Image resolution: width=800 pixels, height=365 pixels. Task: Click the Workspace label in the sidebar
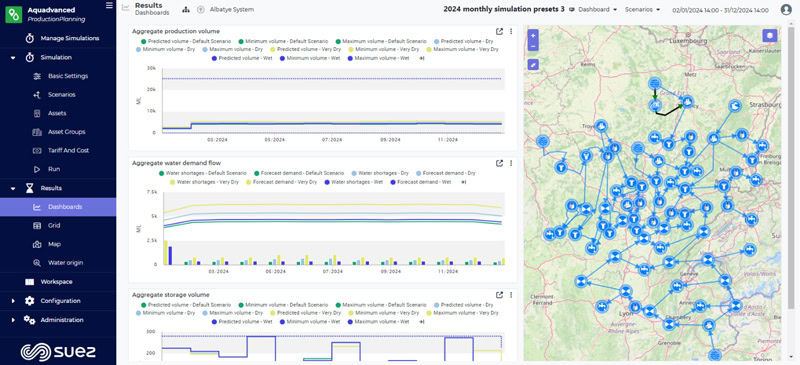56,282
